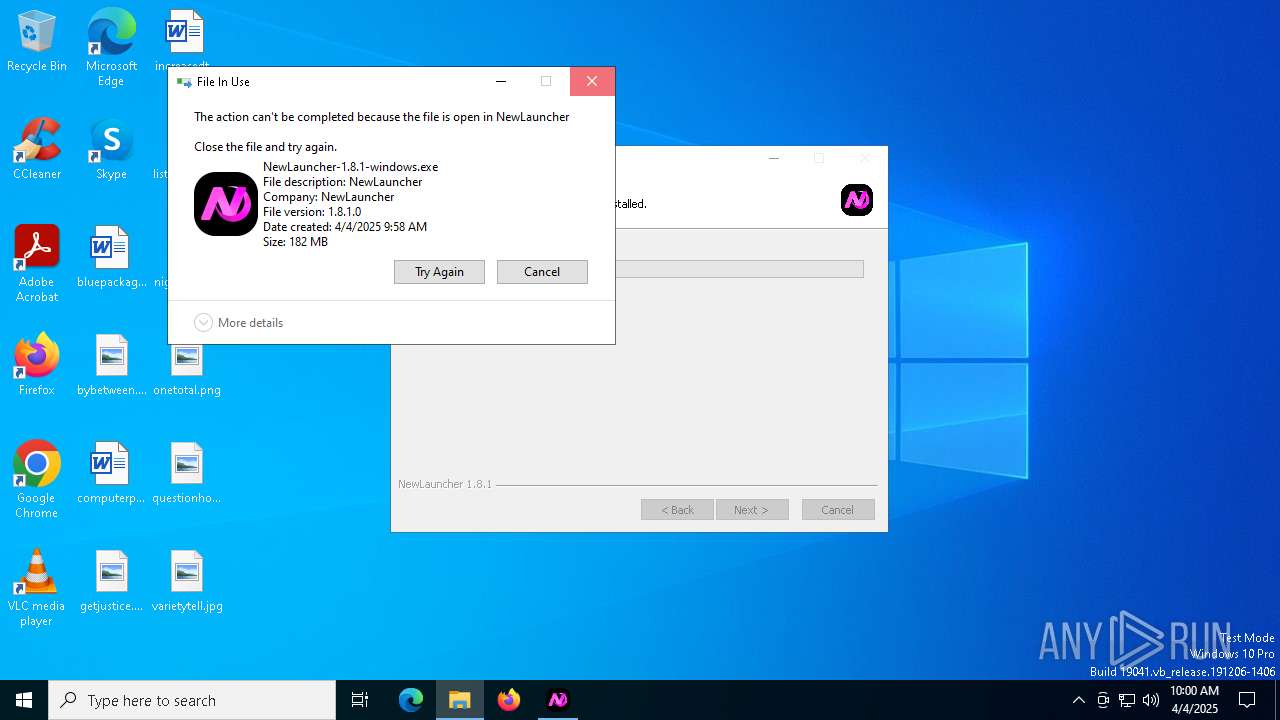Close the File In Use dialog

592,82
